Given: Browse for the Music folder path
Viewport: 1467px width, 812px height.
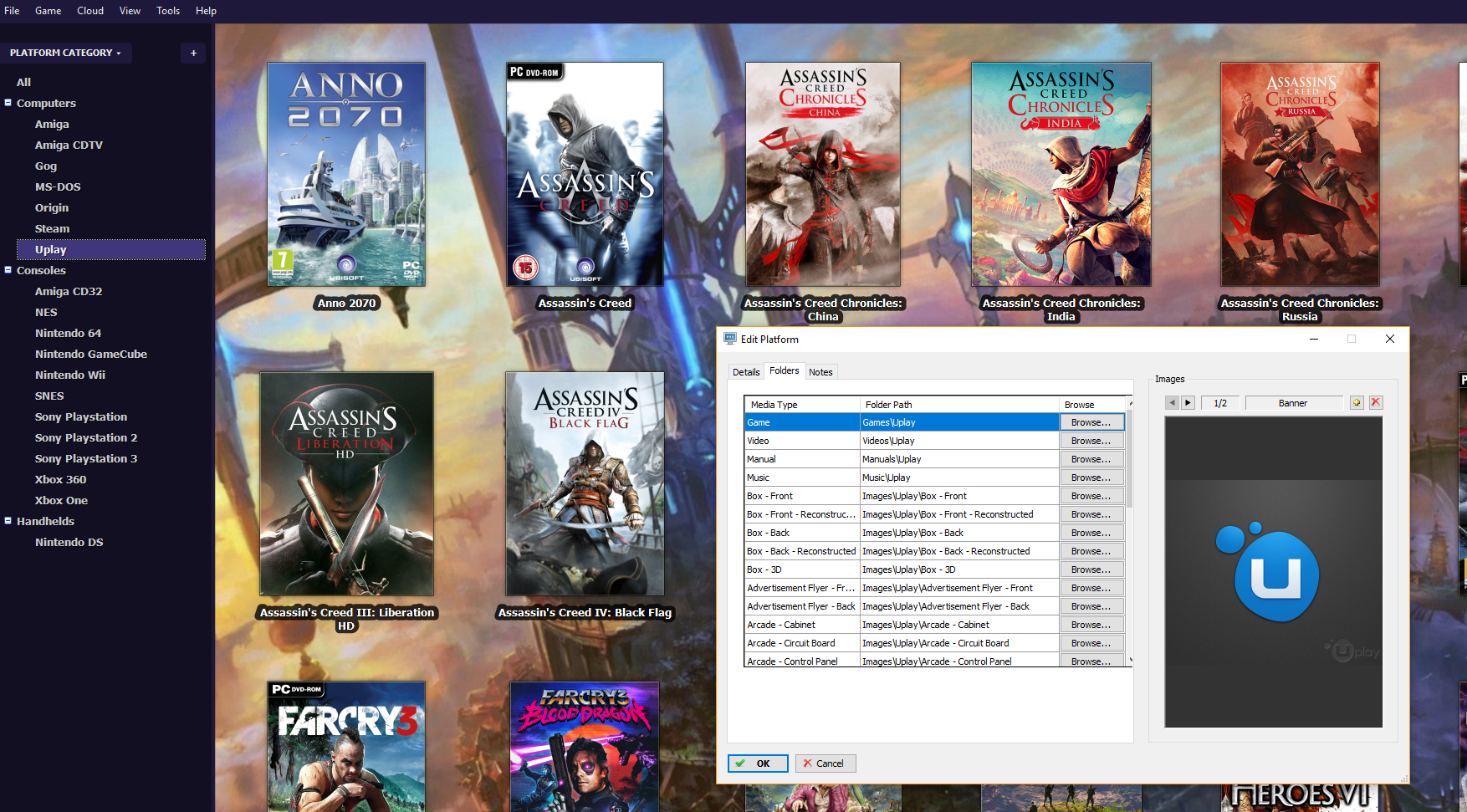Looking at the screenshot, I should point(1091,477).
